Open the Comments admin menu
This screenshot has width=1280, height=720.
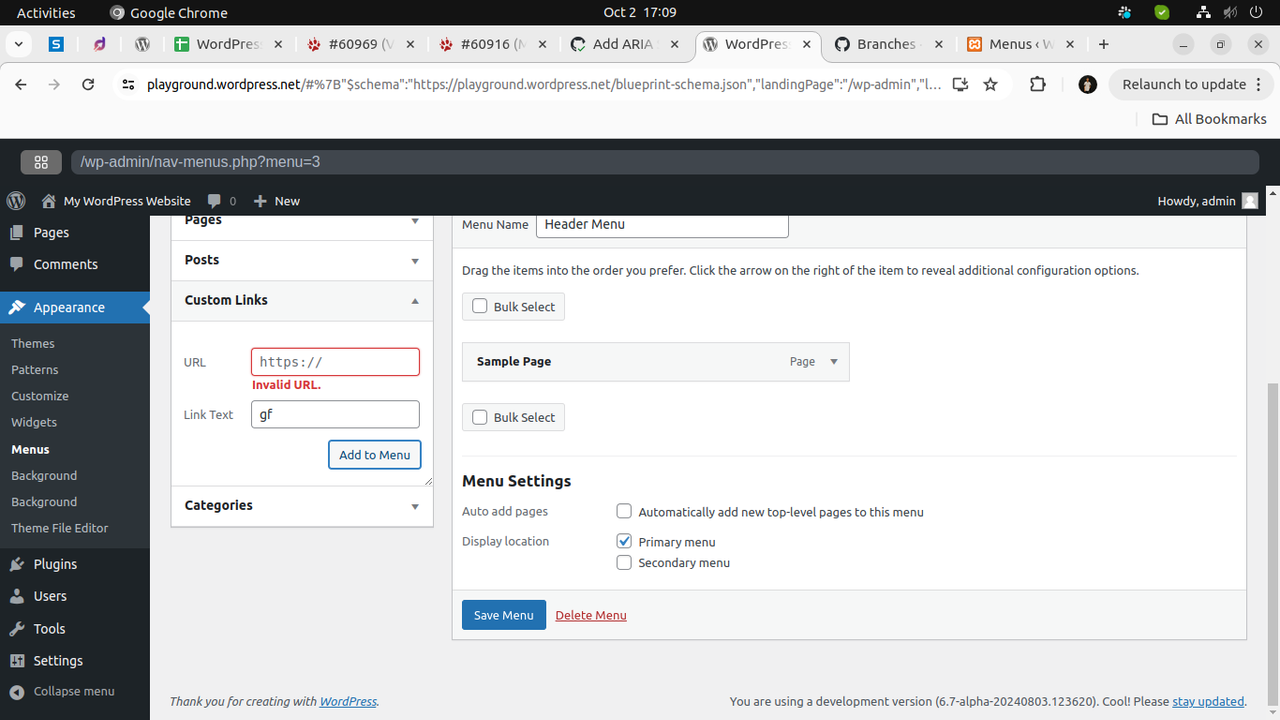tap(75, 264)
